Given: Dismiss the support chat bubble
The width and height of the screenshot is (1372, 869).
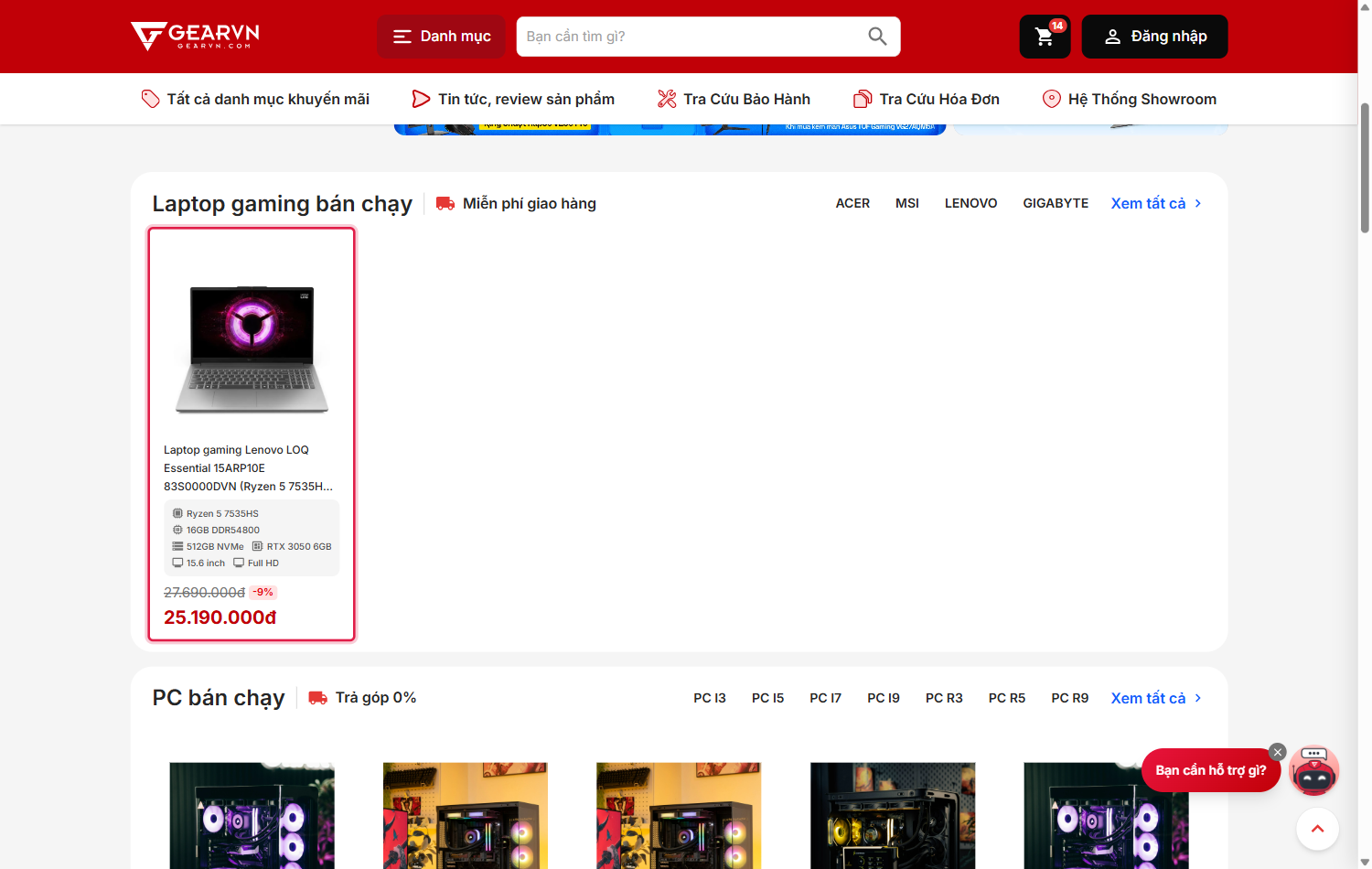Looking at the screenshot, I should [x=1278, y=752].
